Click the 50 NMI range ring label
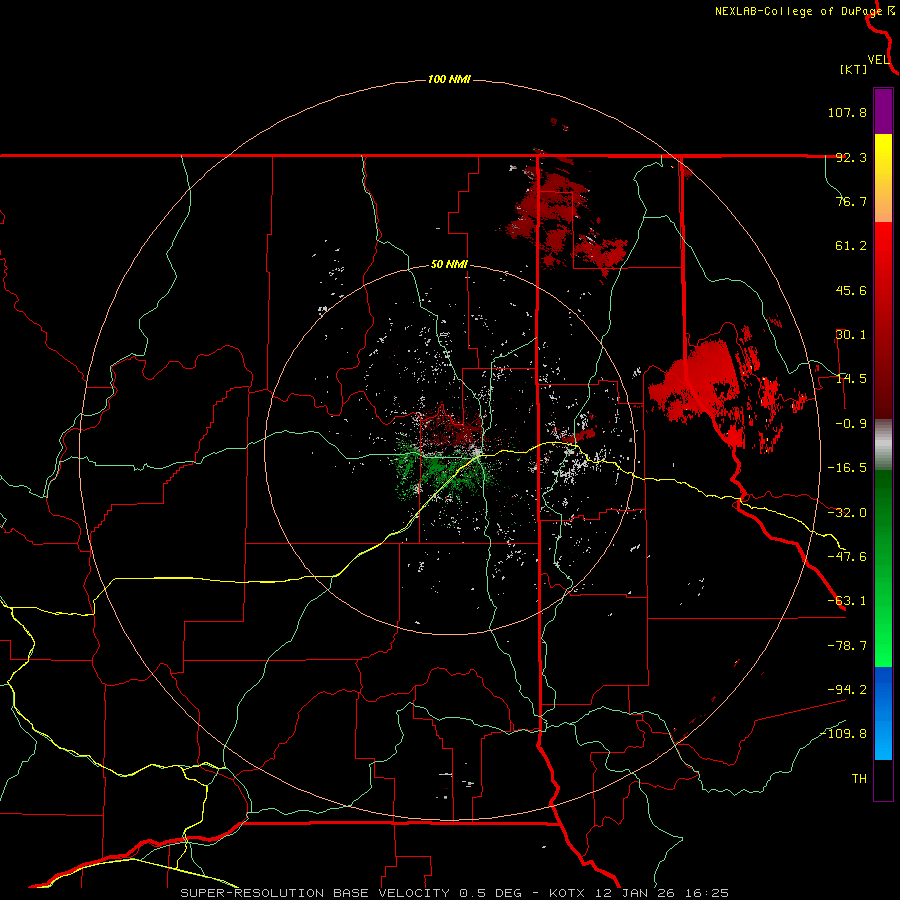Viewport: 900px width, 900px height. click(x=449, y=265)
